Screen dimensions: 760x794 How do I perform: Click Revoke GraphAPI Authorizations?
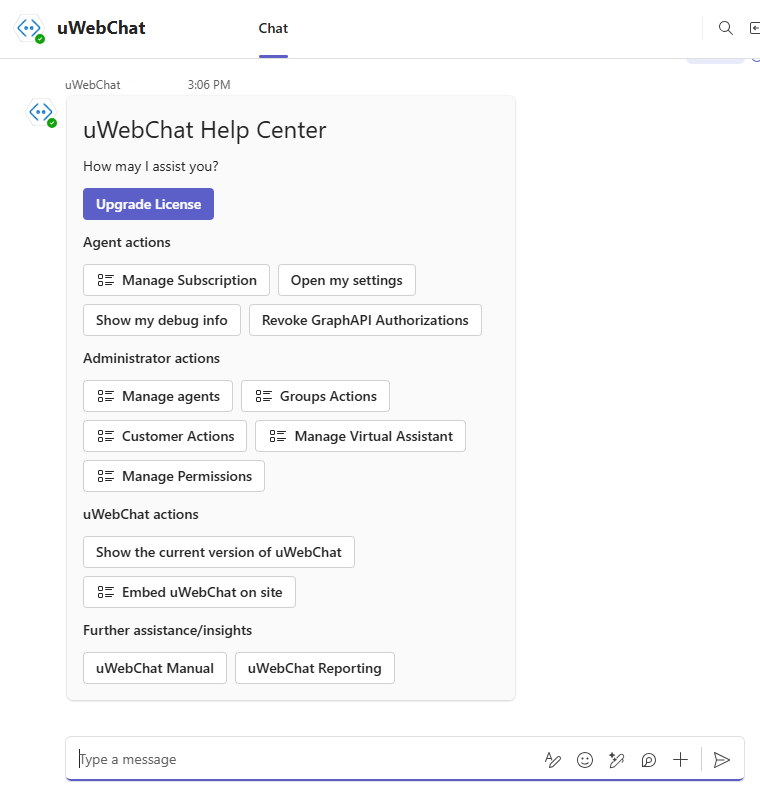[x=365, y=320]
